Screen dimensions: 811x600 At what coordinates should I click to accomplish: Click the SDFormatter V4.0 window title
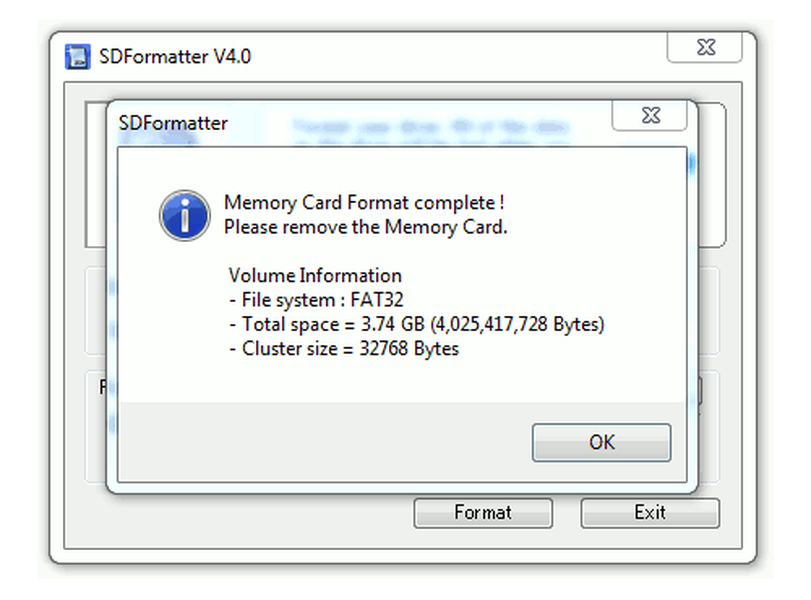coord(175,56)
